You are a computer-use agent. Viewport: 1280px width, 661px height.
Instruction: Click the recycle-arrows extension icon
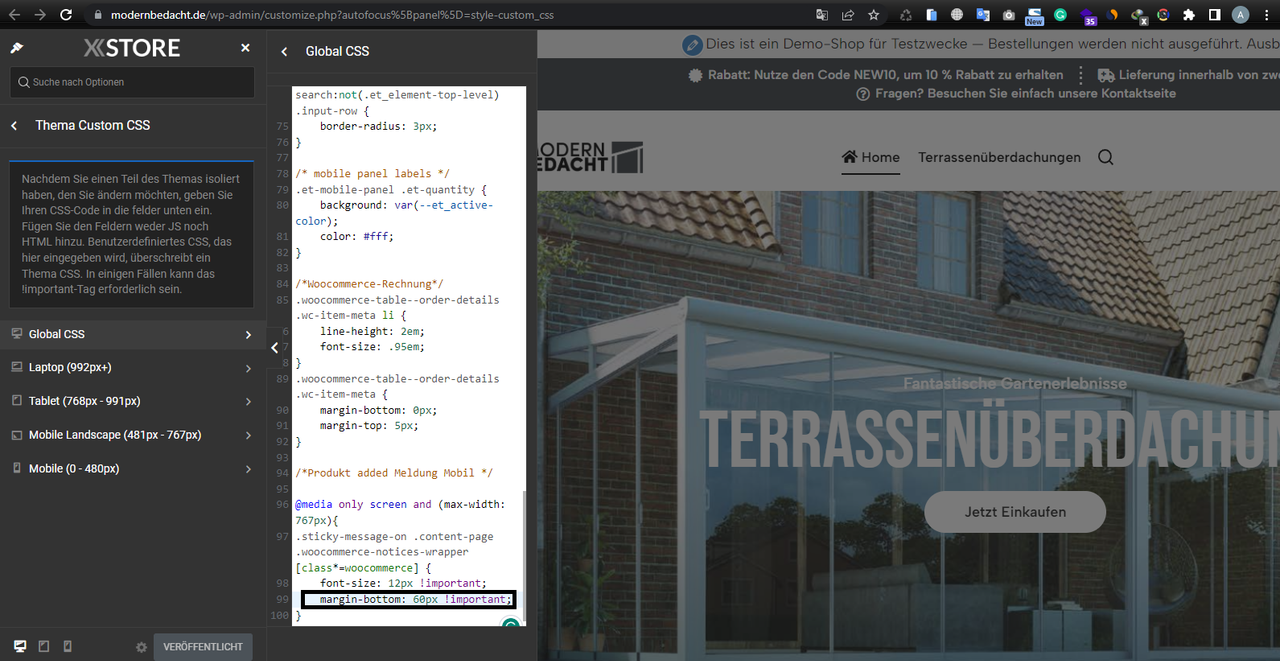(x=906, y=15)
